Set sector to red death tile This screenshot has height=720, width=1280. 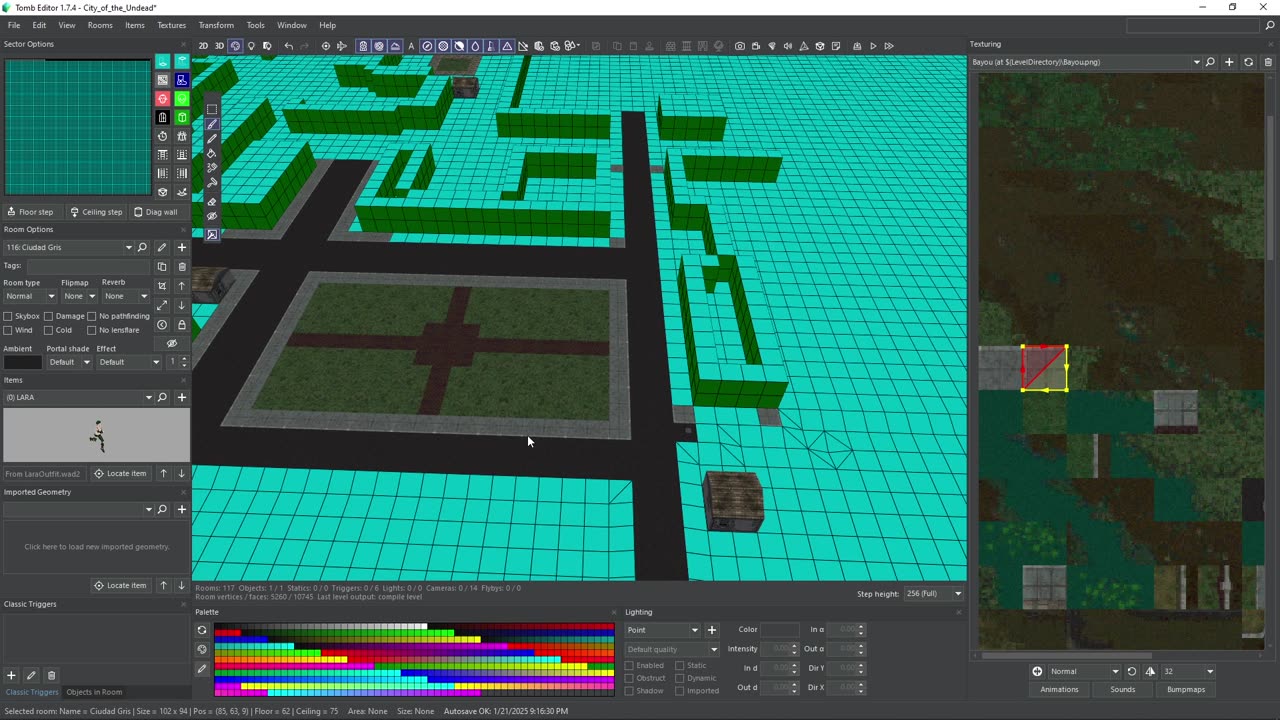point(163,99)
